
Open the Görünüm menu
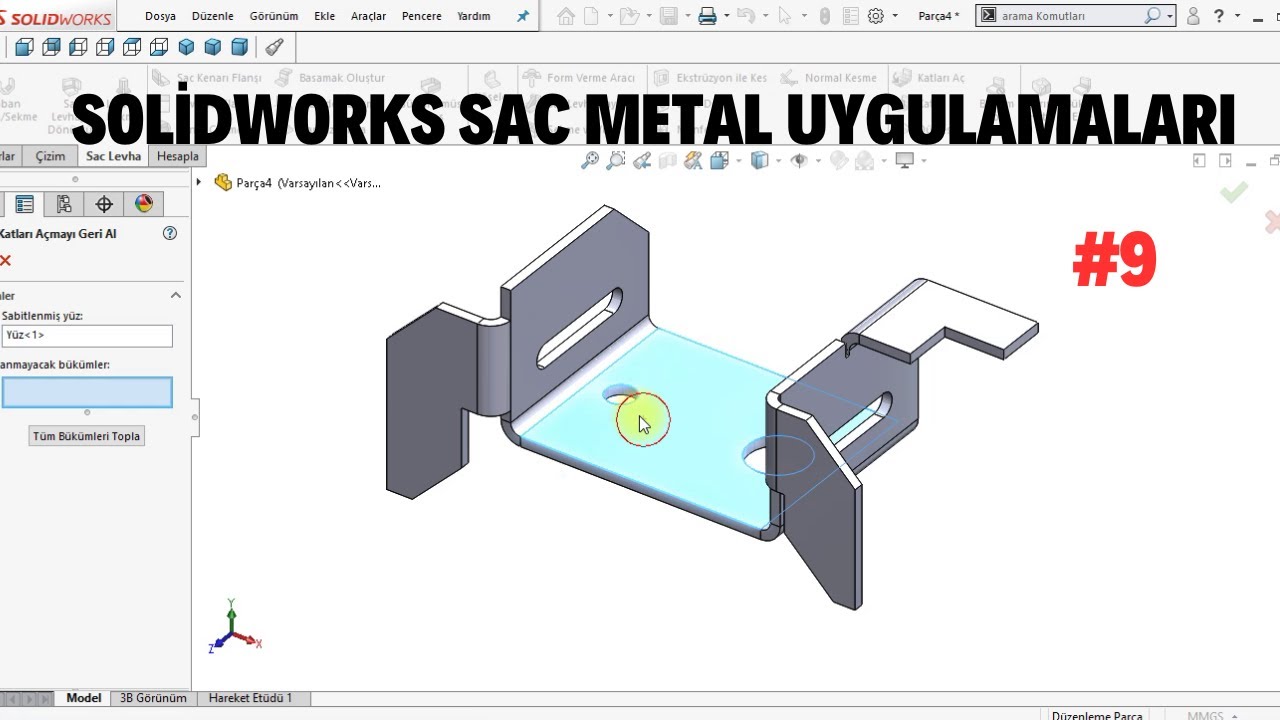click(x=274, y=16)
